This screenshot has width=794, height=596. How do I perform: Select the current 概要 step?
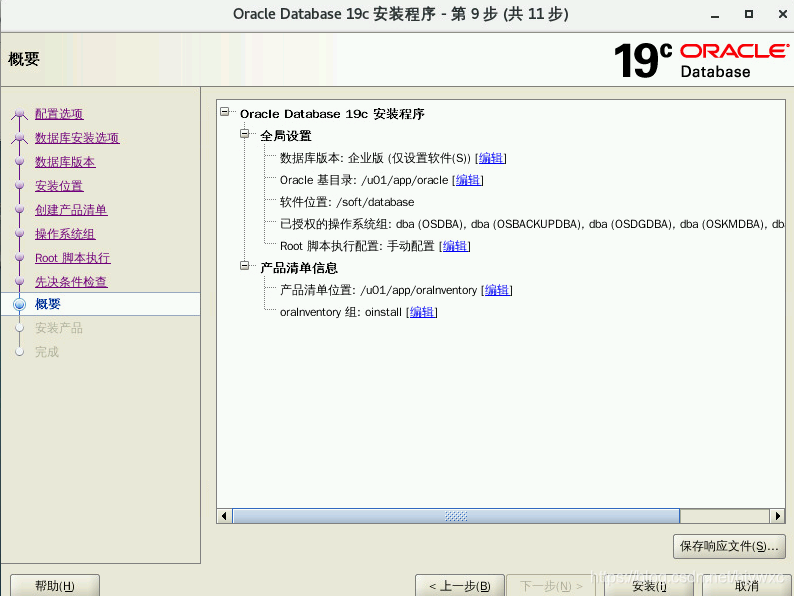point(101,304)
